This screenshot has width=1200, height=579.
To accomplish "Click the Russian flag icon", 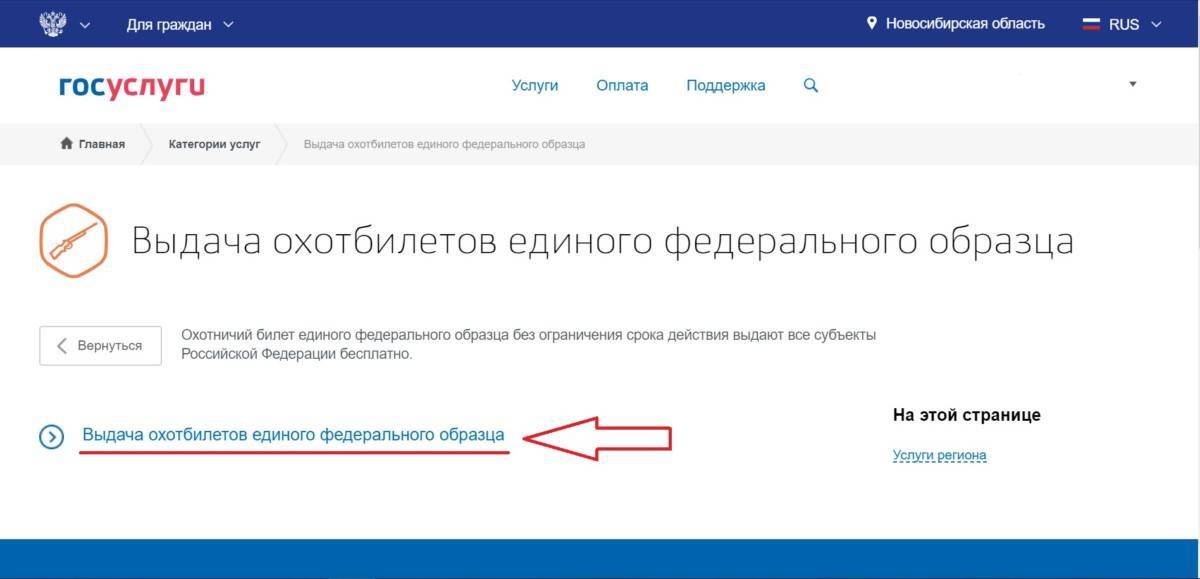I will tap(1091, 24).
